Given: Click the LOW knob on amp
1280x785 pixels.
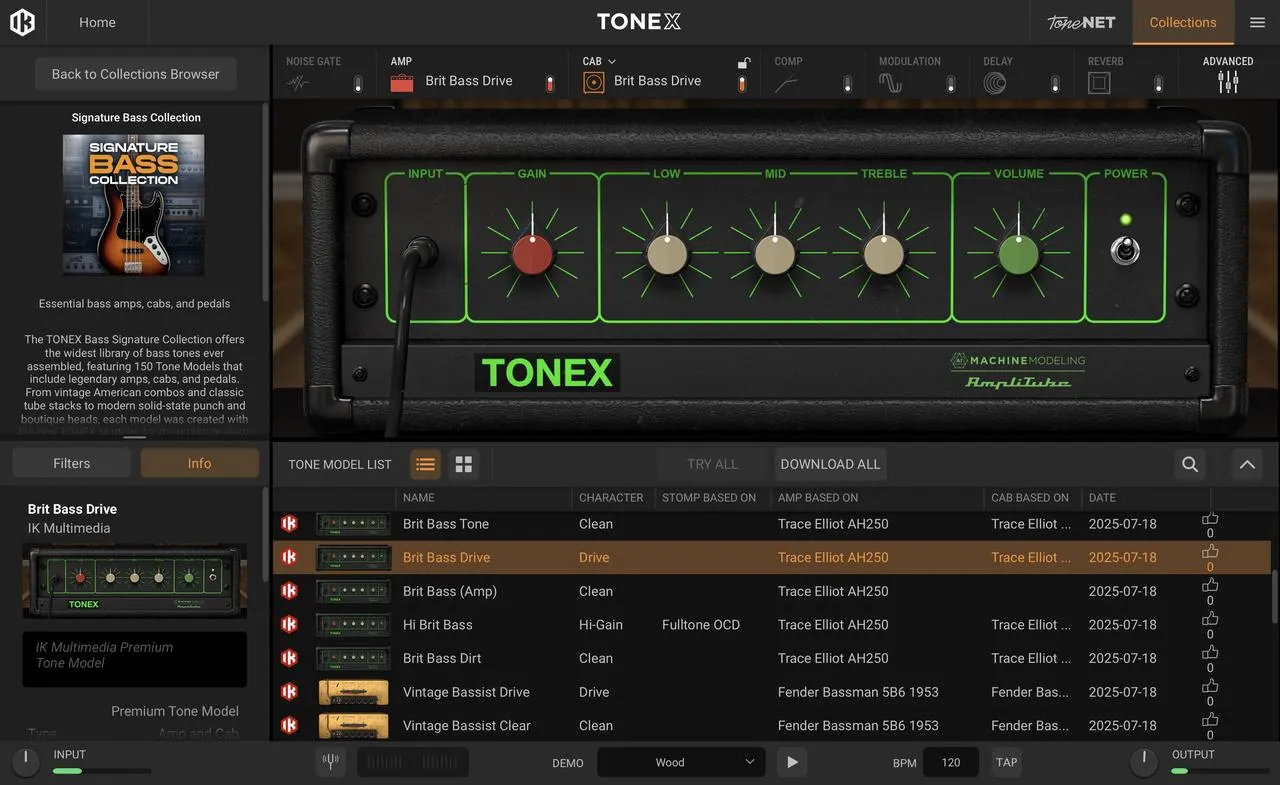Looking at the screenshot, I should [x=667, y=255].
